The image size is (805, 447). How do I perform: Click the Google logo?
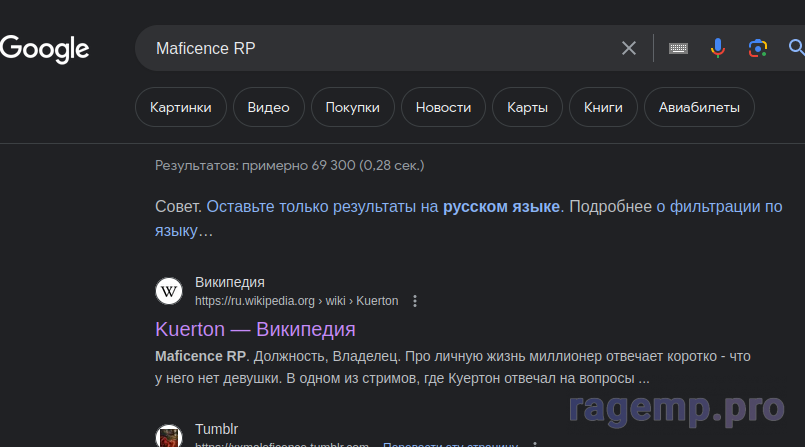click(x=45, y=48)
